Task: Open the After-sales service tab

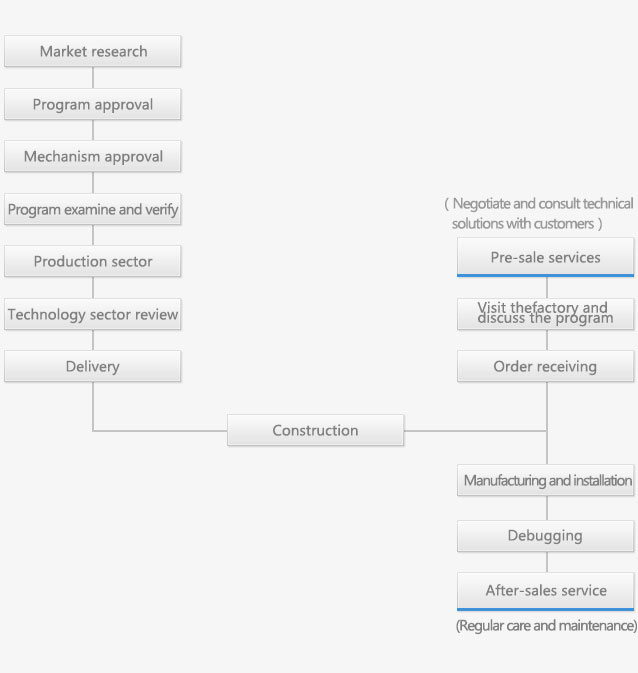Action: pyautogui.click(x=546, y=591)
